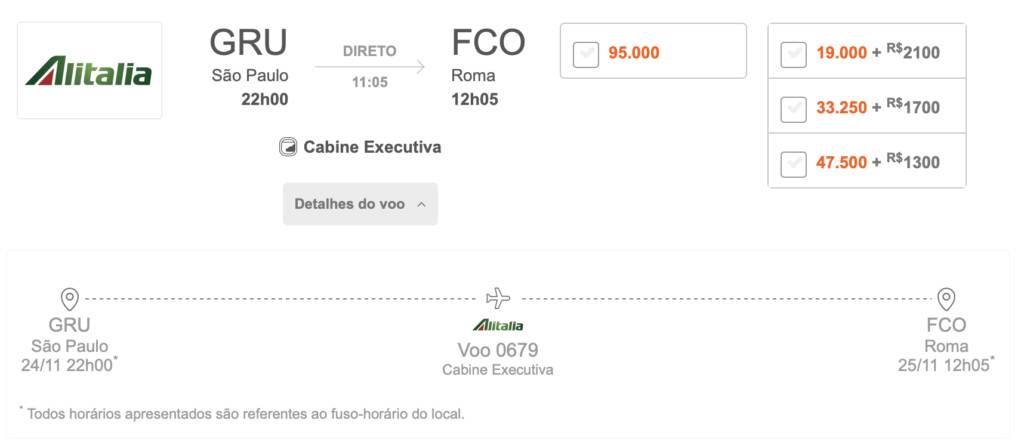Screen dimensions: 1024x445
Task: Click the 11:05 flight duration label
Action: 370,82
